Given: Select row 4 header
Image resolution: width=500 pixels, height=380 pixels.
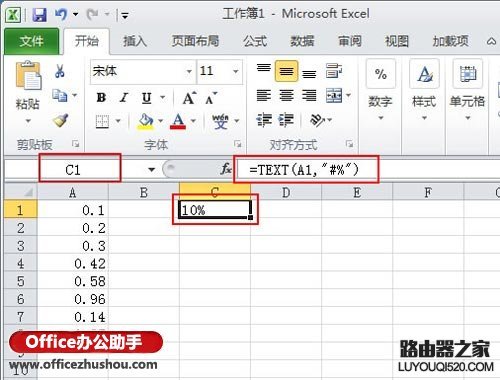Looking at the screenshot, I should click(x=21, y=263).
